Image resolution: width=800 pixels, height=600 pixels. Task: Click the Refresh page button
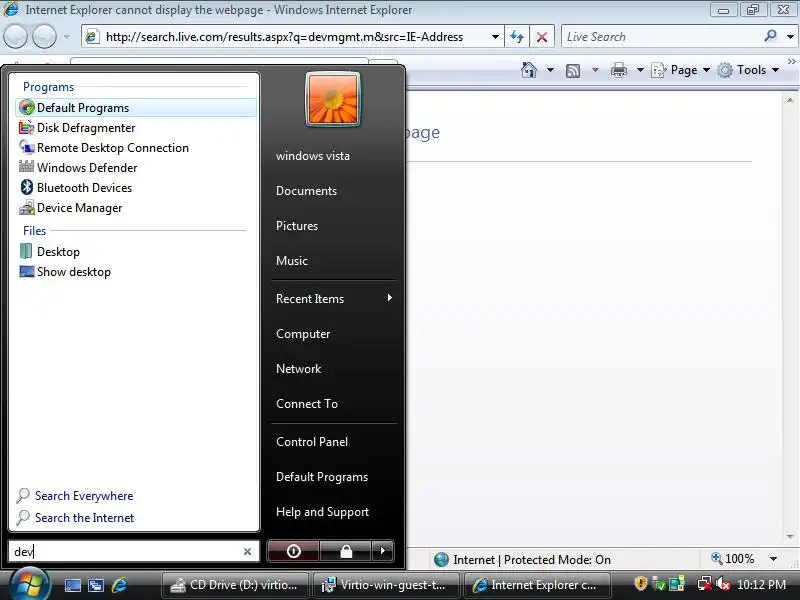517,37
